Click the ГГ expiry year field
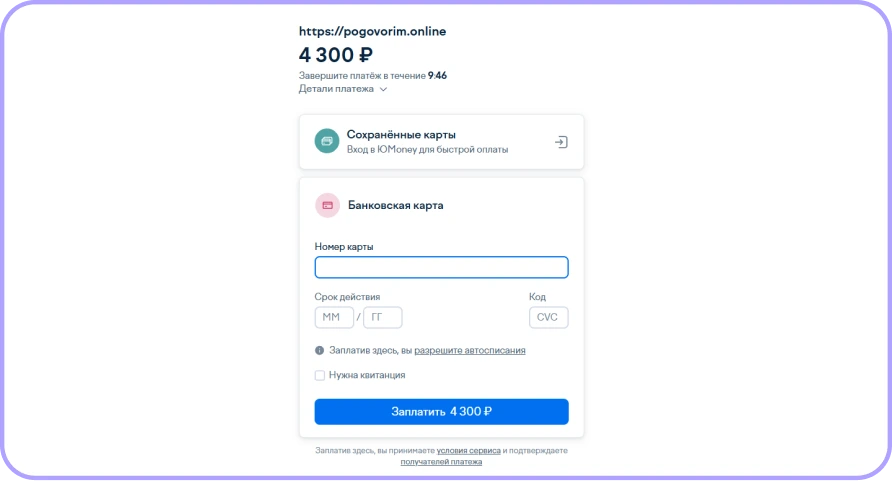Image resolution: width=892 pixels, height=481 pixels. point(382,318)
